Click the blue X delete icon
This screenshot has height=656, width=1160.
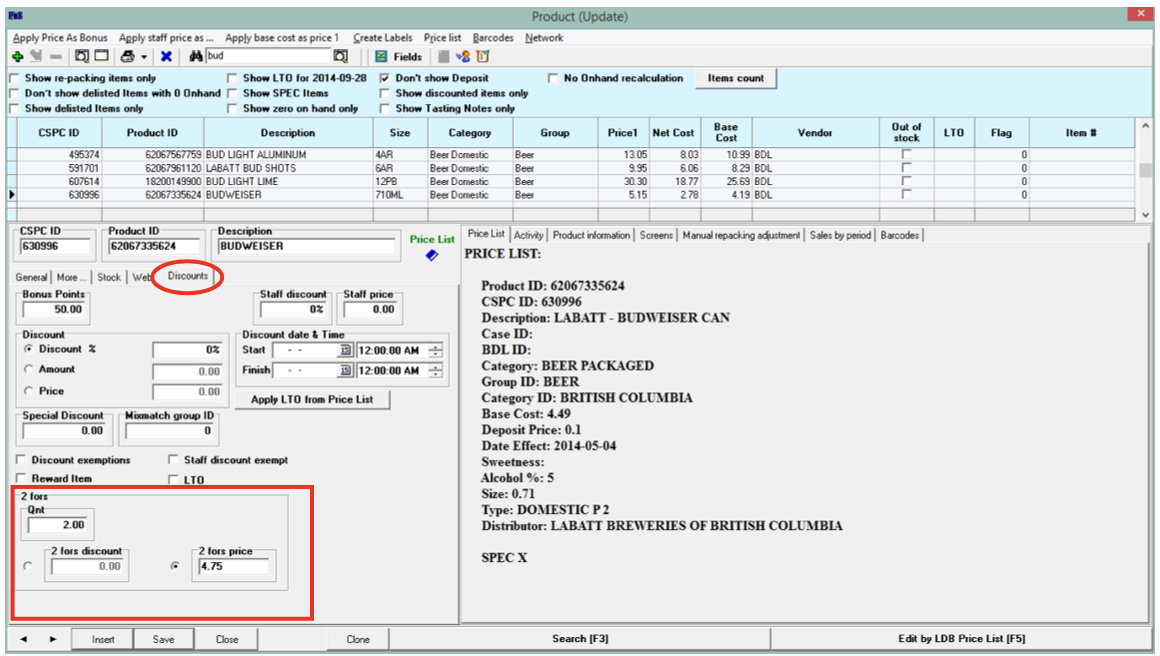(x=166, y=56)
